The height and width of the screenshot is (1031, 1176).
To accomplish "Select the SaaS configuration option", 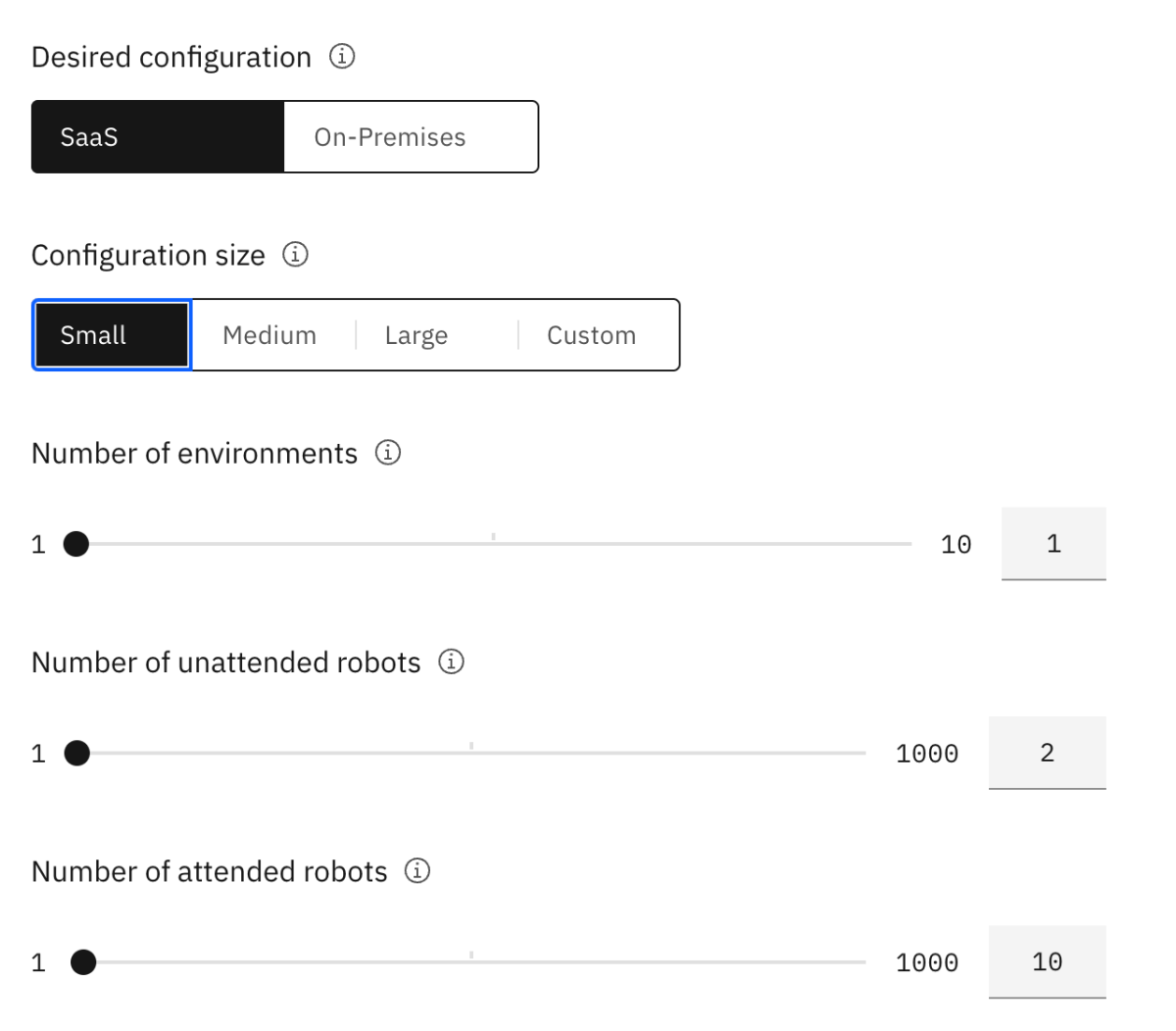I will click(x=157, y=137).
